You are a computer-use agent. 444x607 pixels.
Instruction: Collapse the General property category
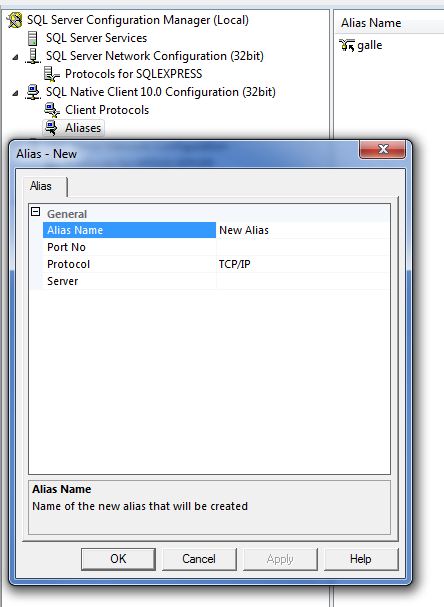pyautogui.click(x=36, y=212)
